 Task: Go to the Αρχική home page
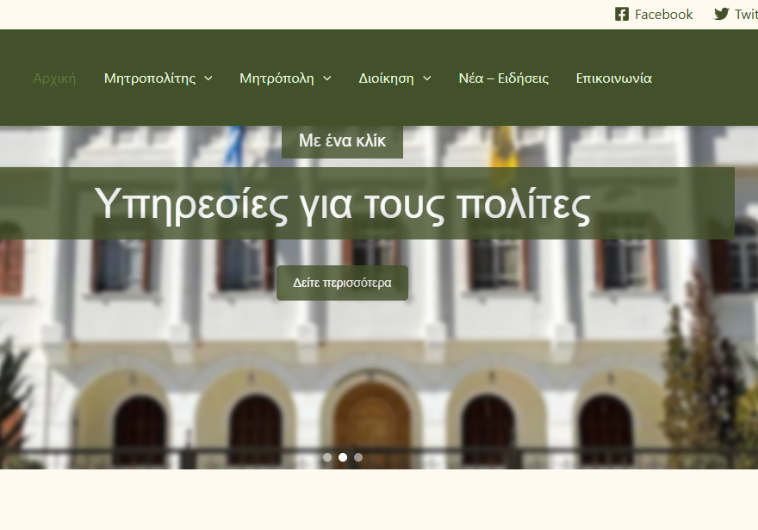point(55,78)
